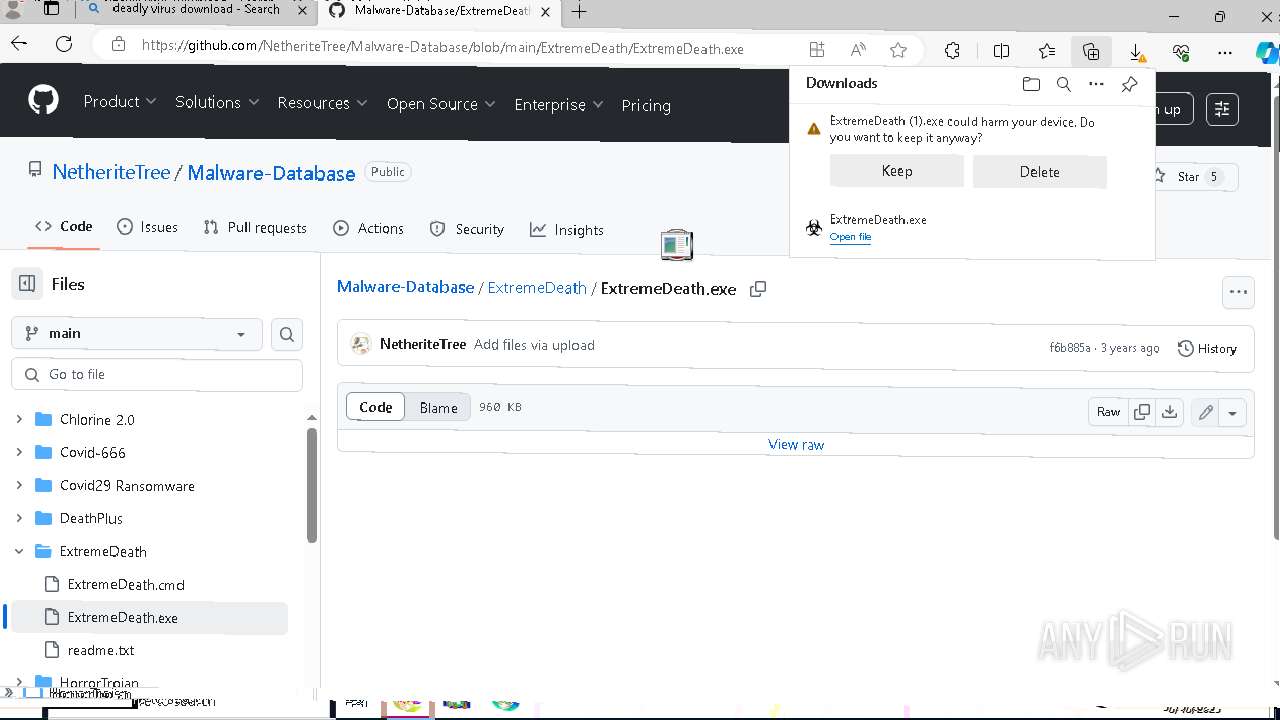Copy raw file icon

[x=1142, y=412]
